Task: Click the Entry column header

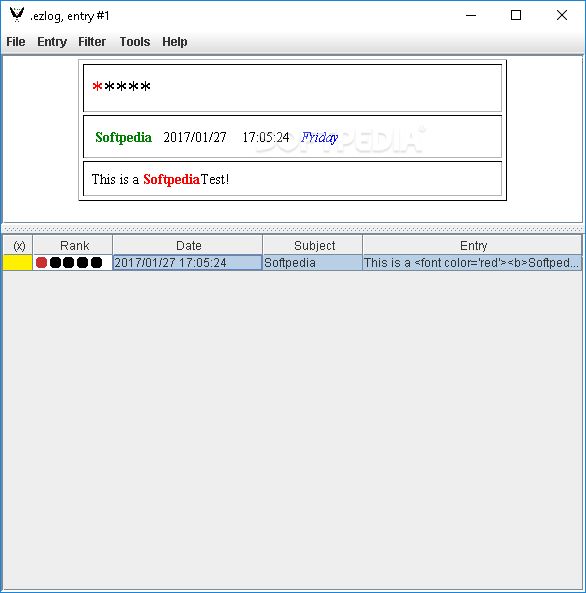Action: pos(472,245)
